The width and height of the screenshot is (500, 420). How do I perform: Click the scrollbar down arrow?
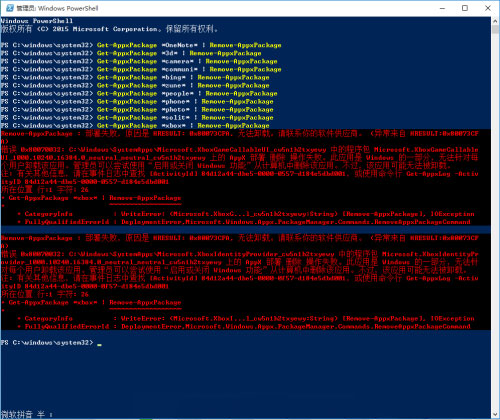[495, 414]
